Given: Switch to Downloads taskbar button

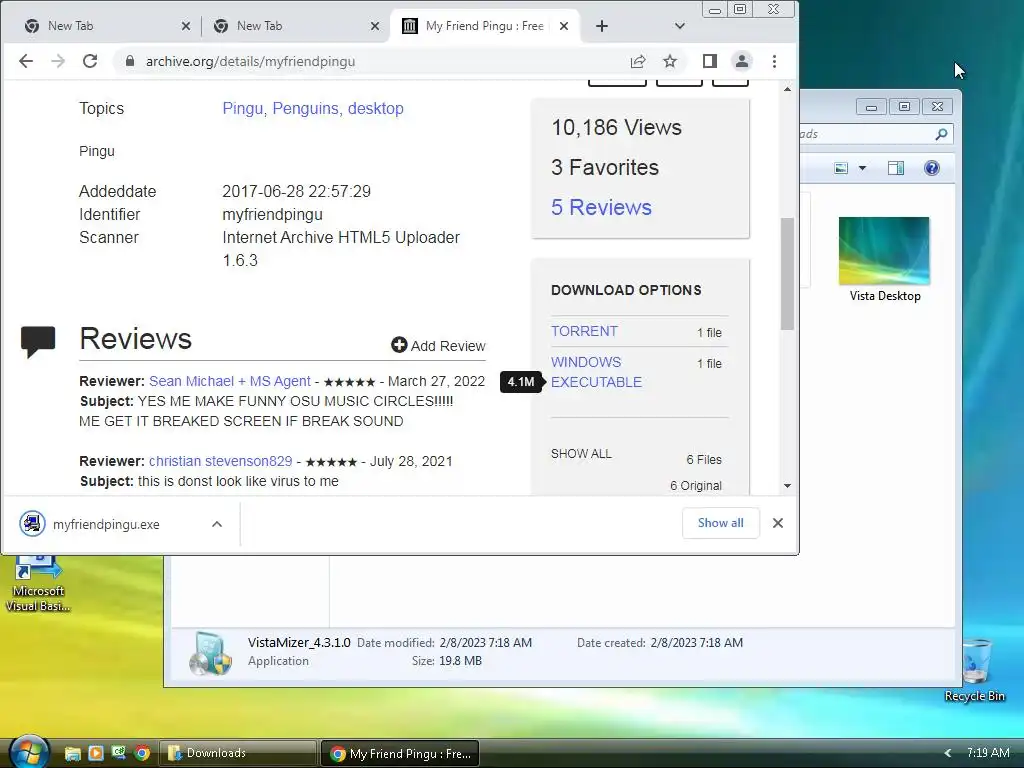Looking at the screenshot, I should (238, 754).
